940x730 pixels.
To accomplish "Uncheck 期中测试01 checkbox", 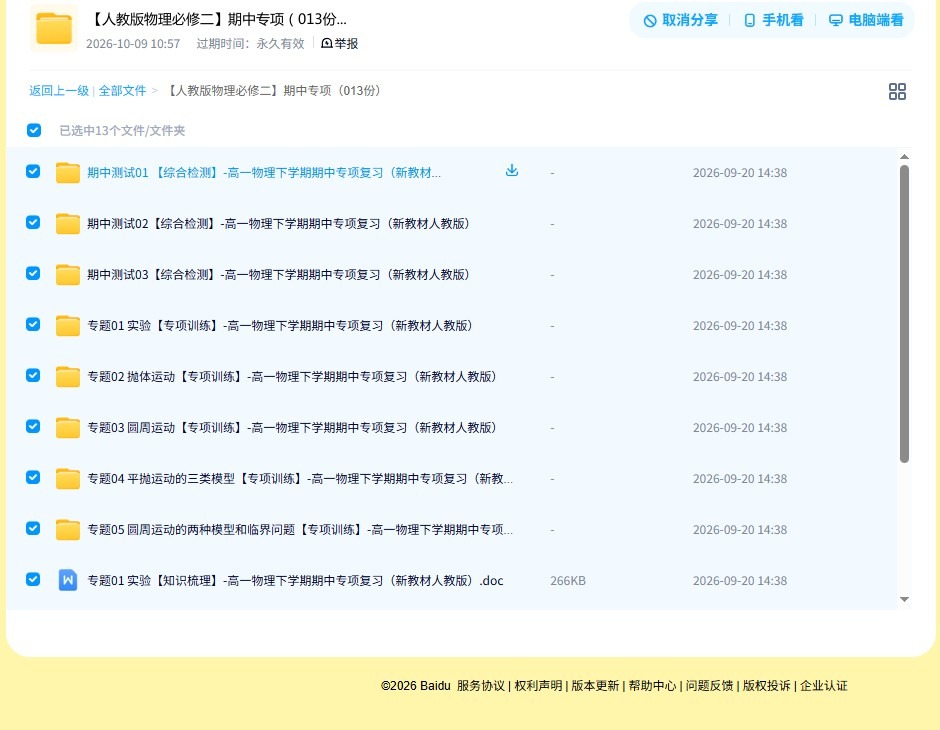I will [33, 171].
